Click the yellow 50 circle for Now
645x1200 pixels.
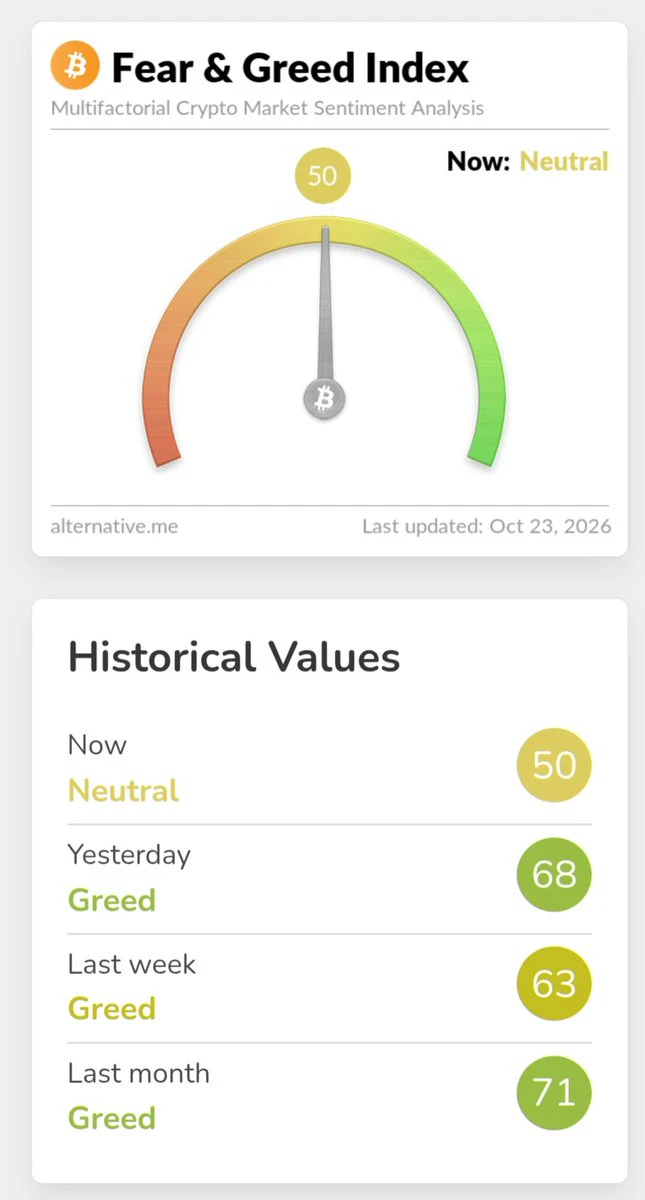tap(554, 766)
